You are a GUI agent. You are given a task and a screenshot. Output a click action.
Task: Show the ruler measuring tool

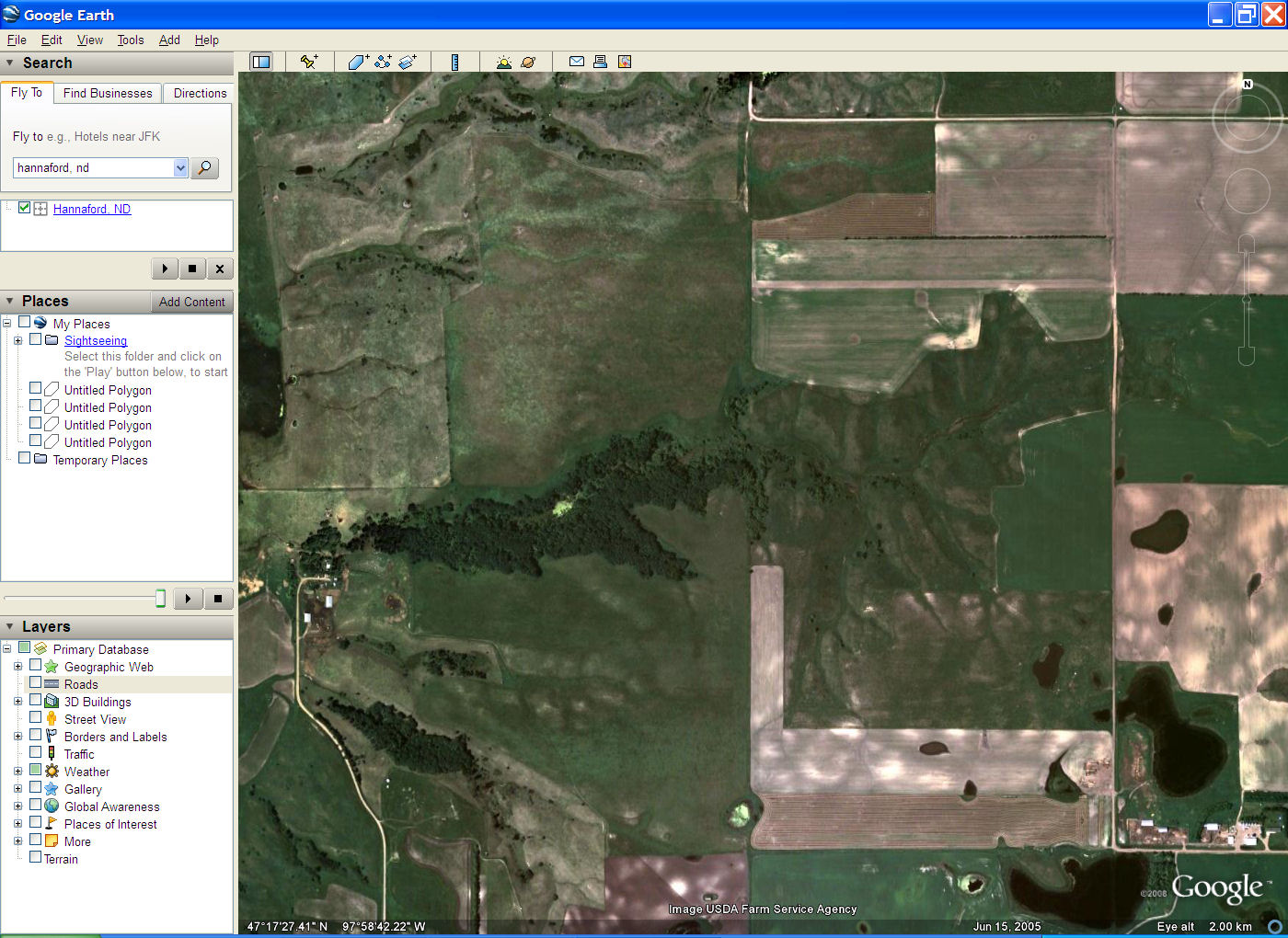coord(454,62)
